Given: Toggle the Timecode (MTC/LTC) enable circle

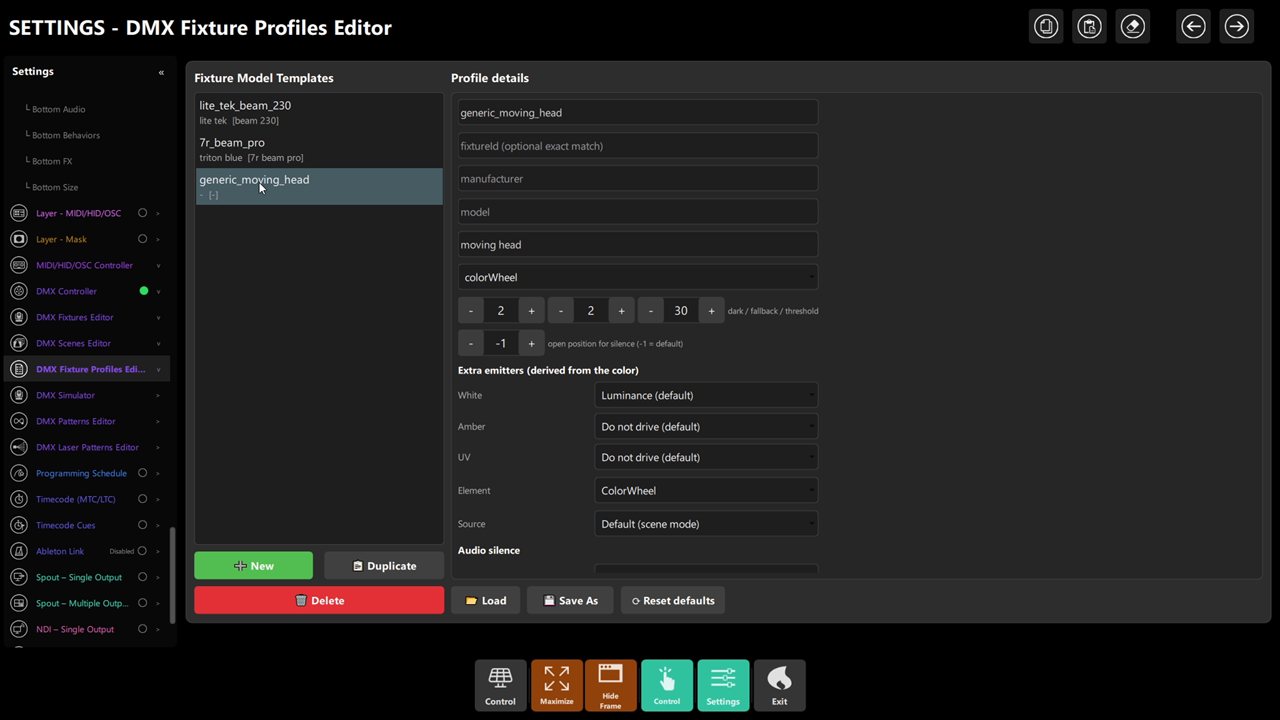Looking at the screenshot, I should coord(142,499).
